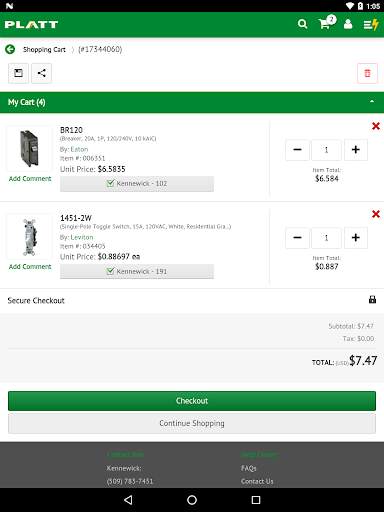
Task: Open the Contact Us footer link
Action: pos(257,481)
